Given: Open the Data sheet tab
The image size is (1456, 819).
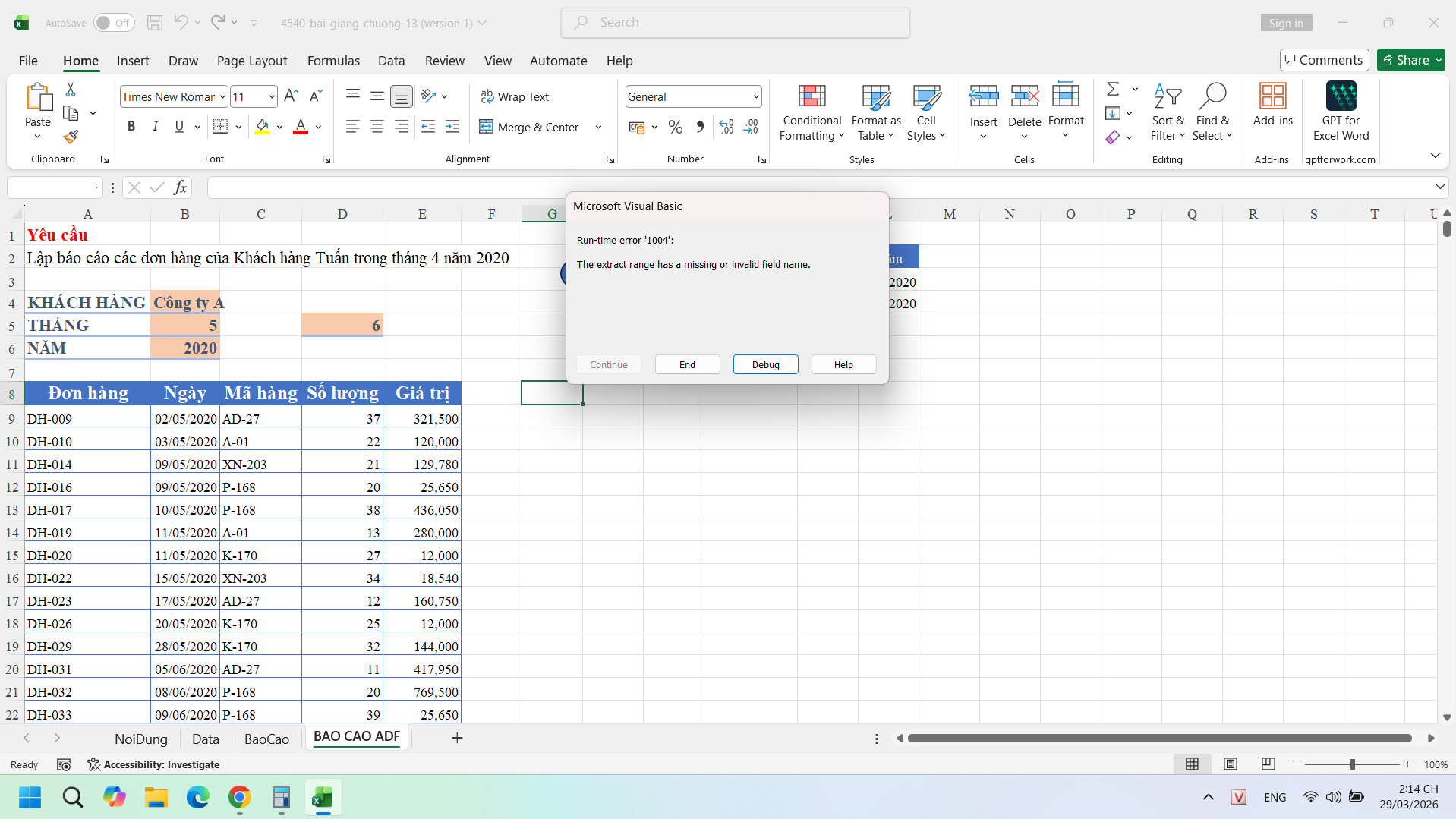Looking at the screenshot, I should coord(205,739).
